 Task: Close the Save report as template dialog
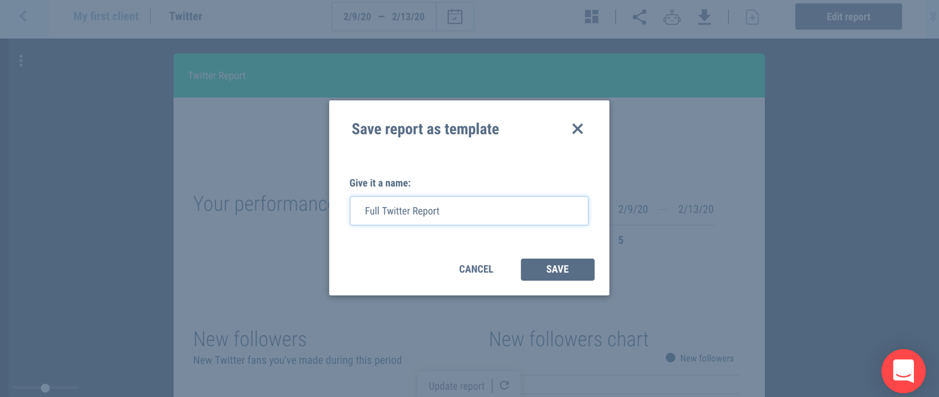(577, 129)
